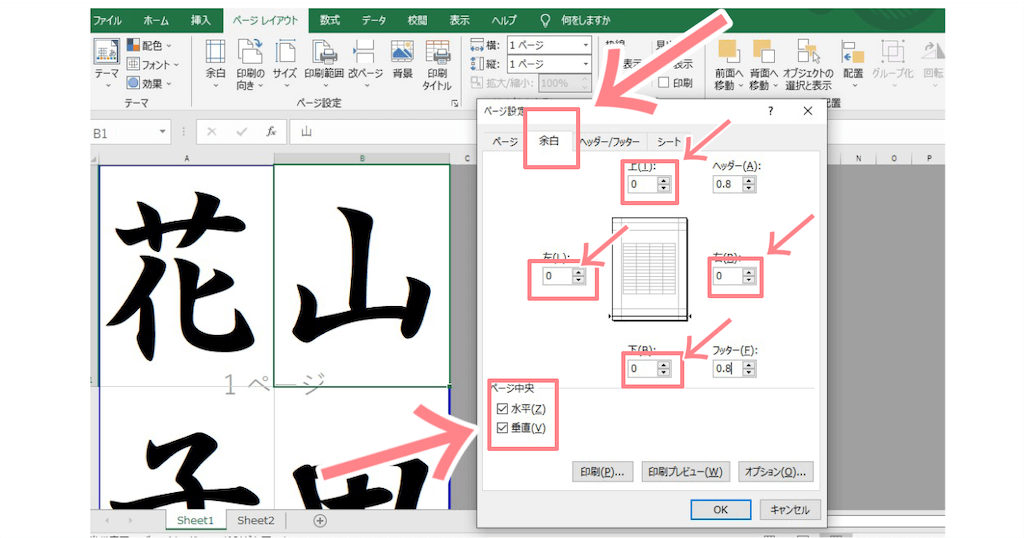Click the オプション(O)... button
Screen dimensions: 1024x538
coord(775,471)
